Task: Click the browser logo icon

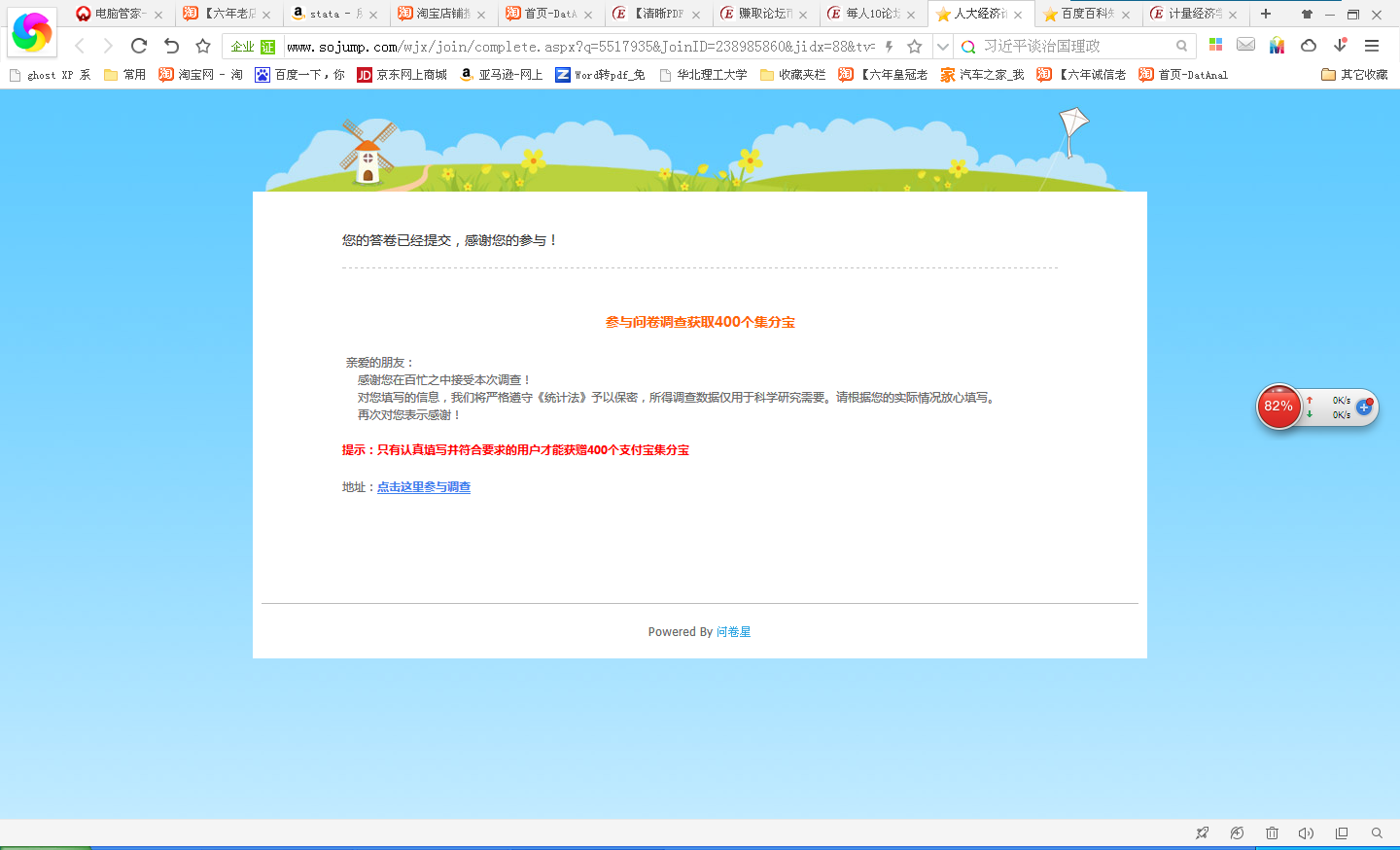Action: click(x=32, y=32)
